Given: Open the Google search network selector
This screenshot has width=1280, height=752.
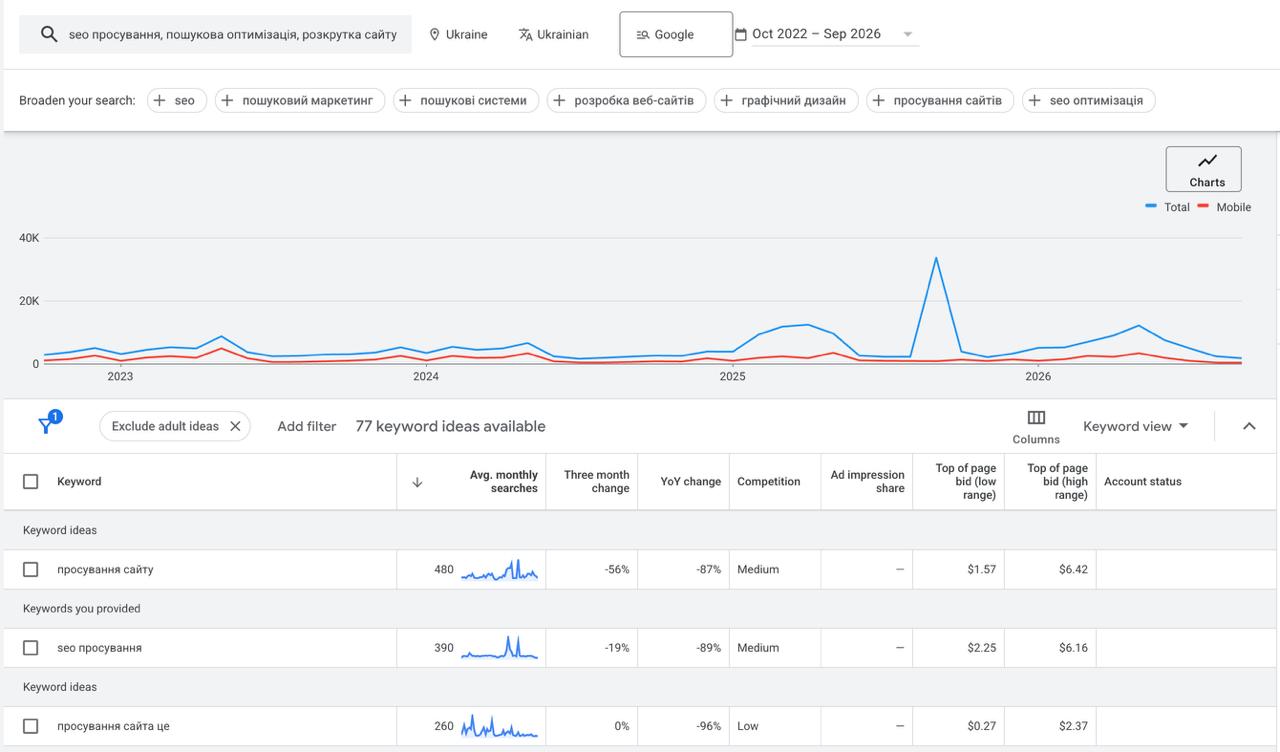Looking at the screenshot, I should coord(676,34).
